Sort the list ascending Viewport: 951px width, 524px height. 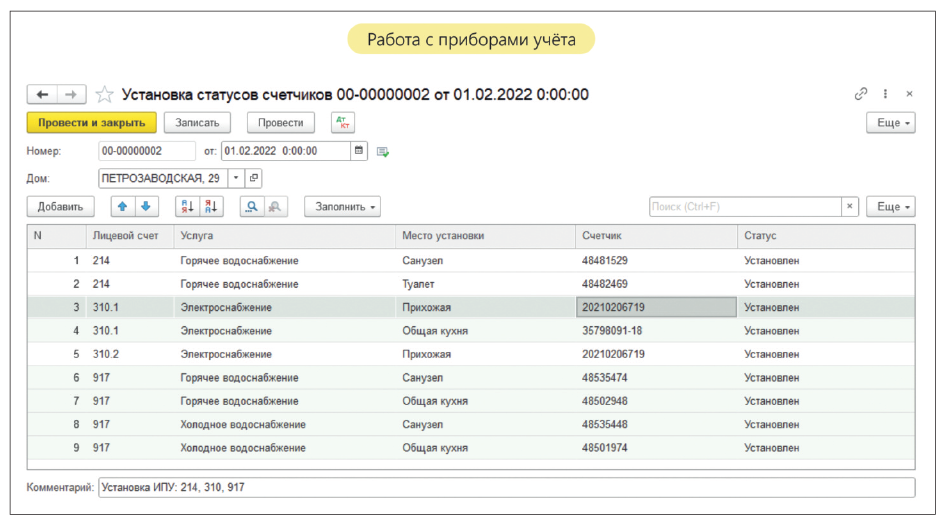(x=187, y=206)
